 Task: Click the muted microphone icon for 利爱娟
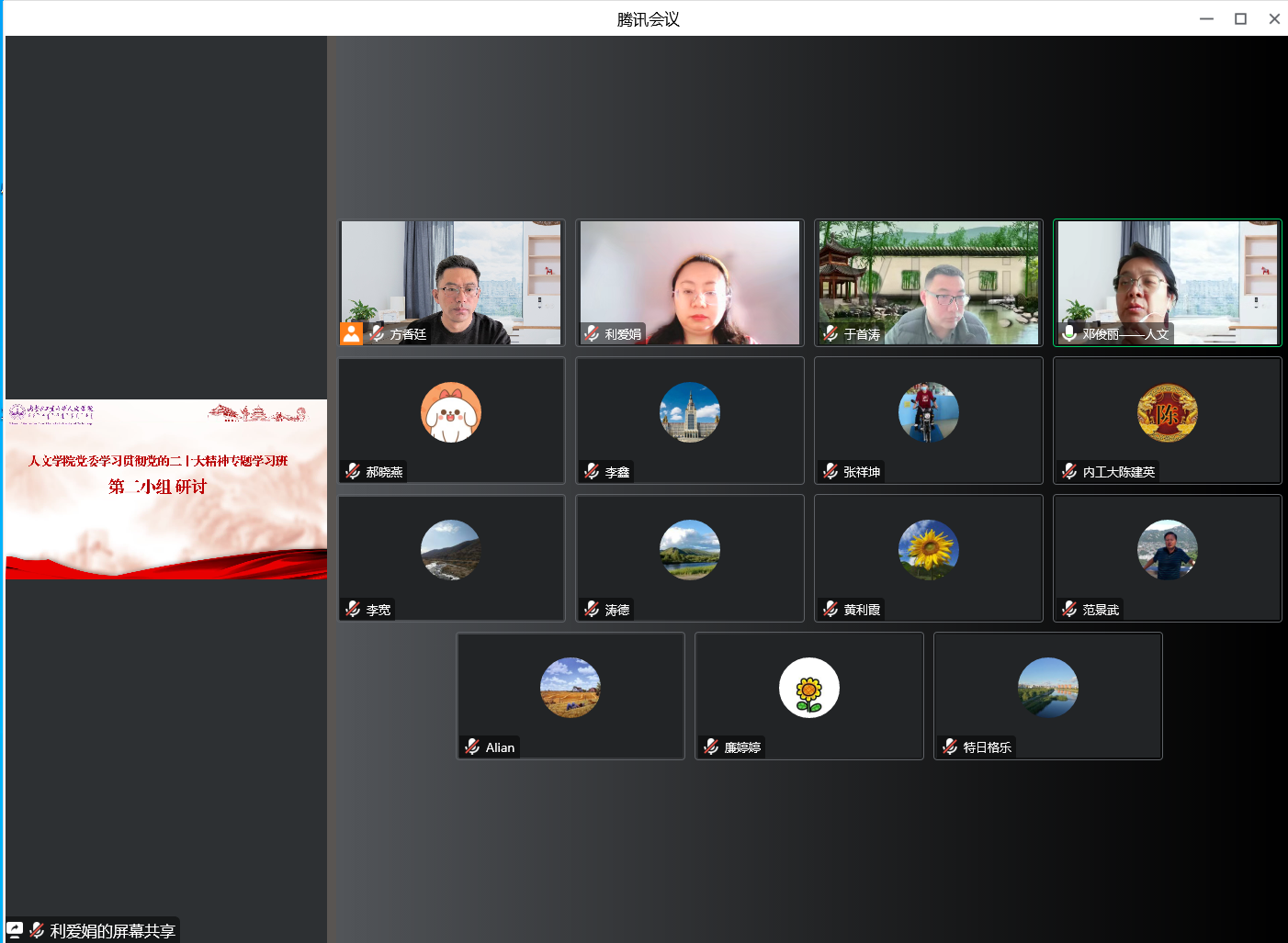pos(592,333)
